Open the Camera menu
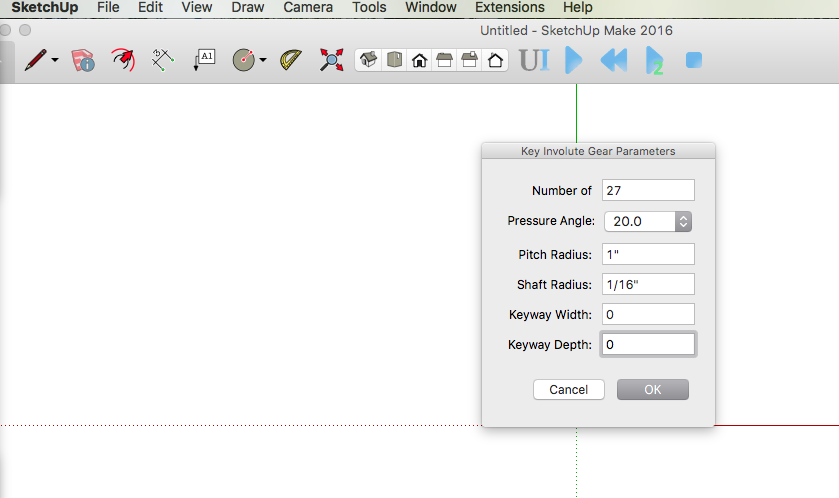Screen dimensions: 839x498 pos(308,7)
